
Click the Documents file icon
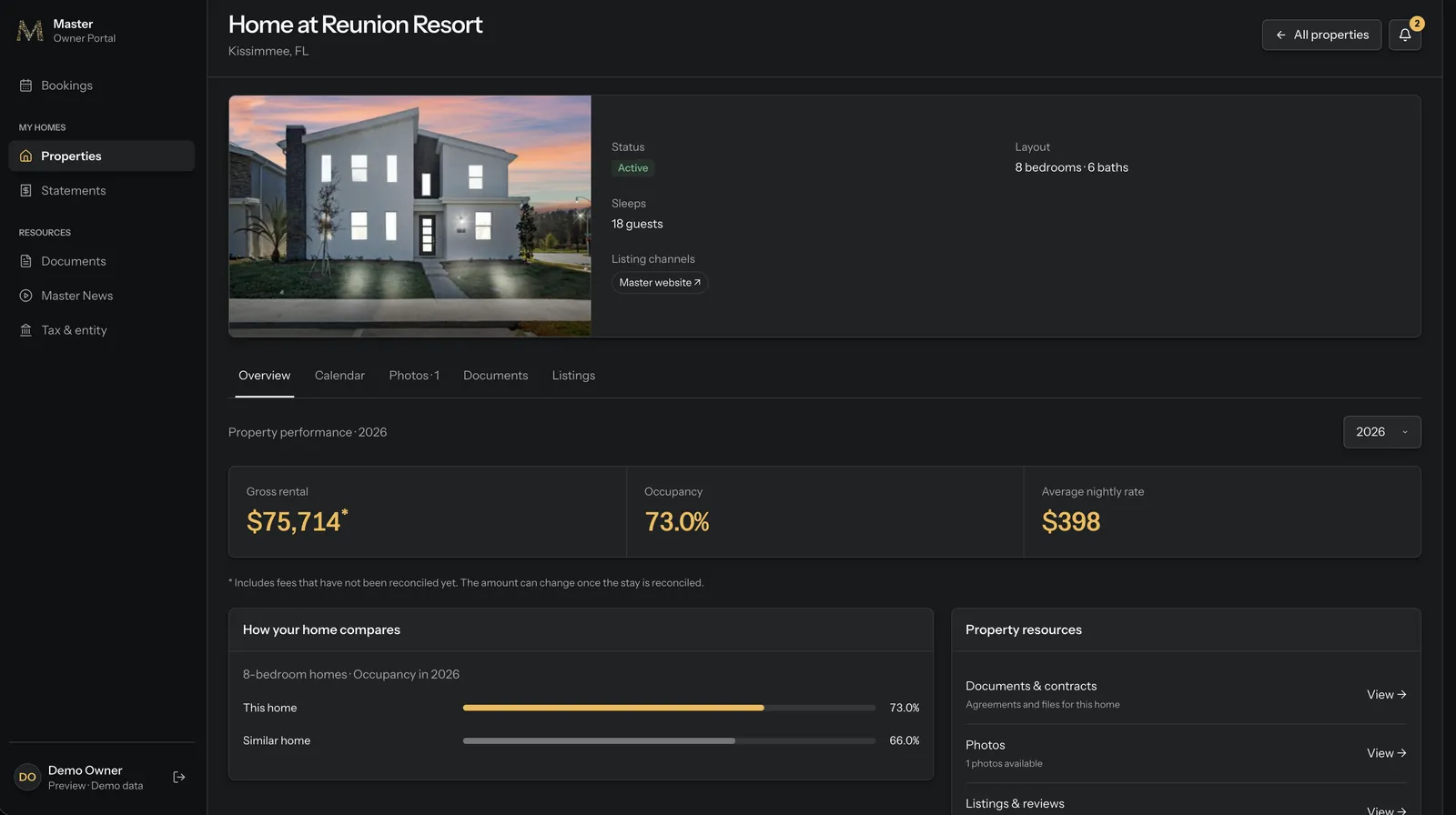point(25,262)
